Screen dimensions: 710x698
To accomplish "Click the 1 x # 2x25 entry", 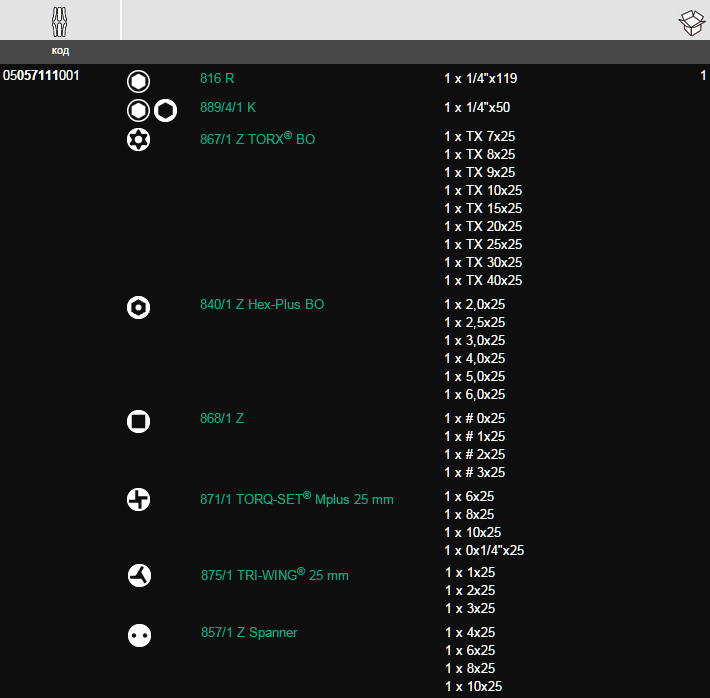I will pos(475,454).
